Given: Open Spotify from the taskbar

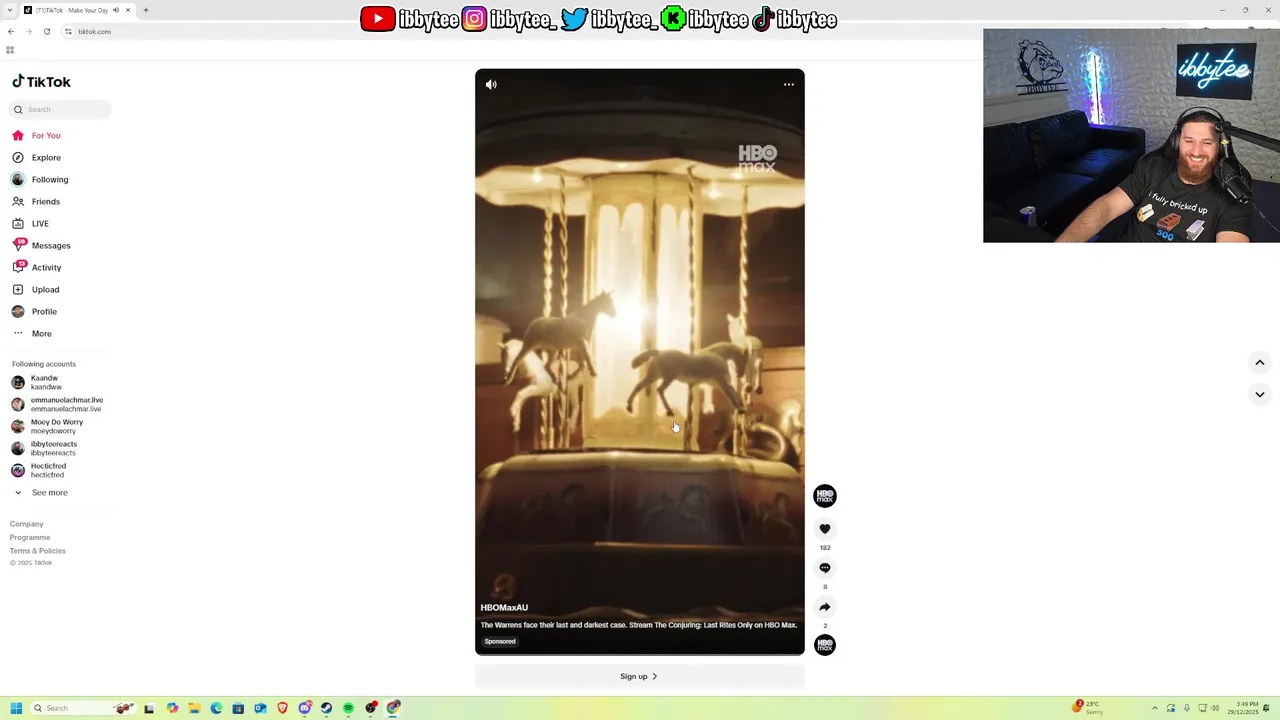Looking at the screenshot, I should [348, 708].
